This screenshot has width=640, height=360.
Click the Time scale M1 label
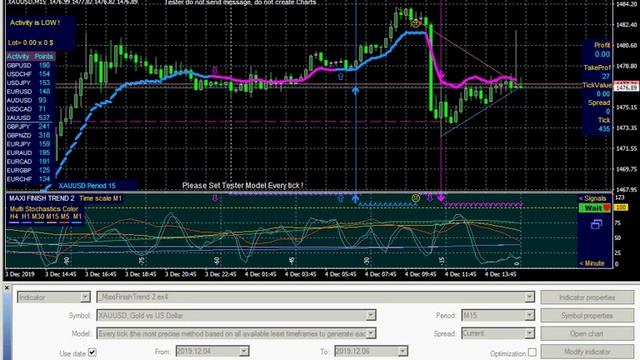click(100, 198)
